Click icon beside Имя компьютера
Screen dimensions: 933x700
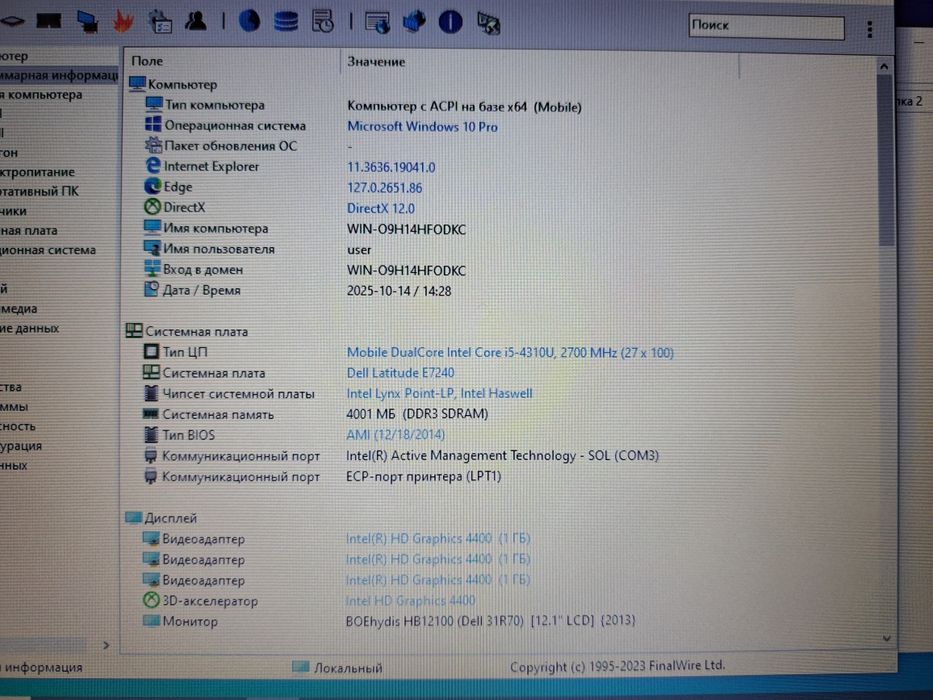tap(152, 227)
